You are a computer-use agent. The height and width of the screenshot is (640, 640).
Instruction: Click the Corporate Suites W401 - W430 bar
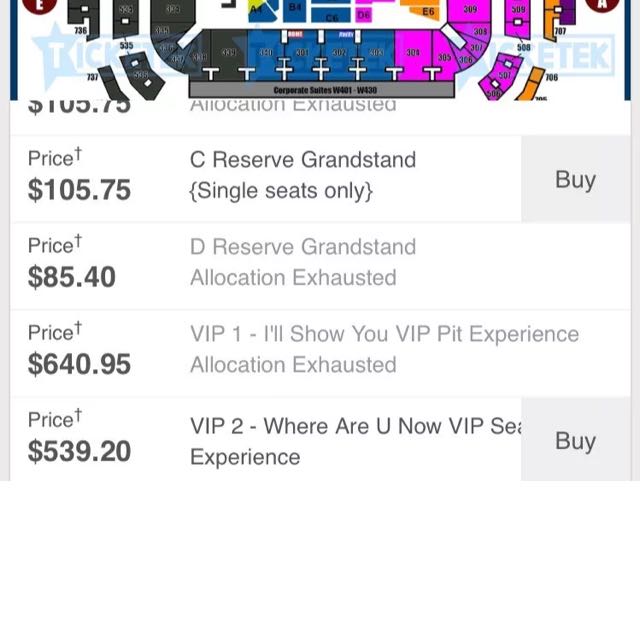tap(322, 90)
